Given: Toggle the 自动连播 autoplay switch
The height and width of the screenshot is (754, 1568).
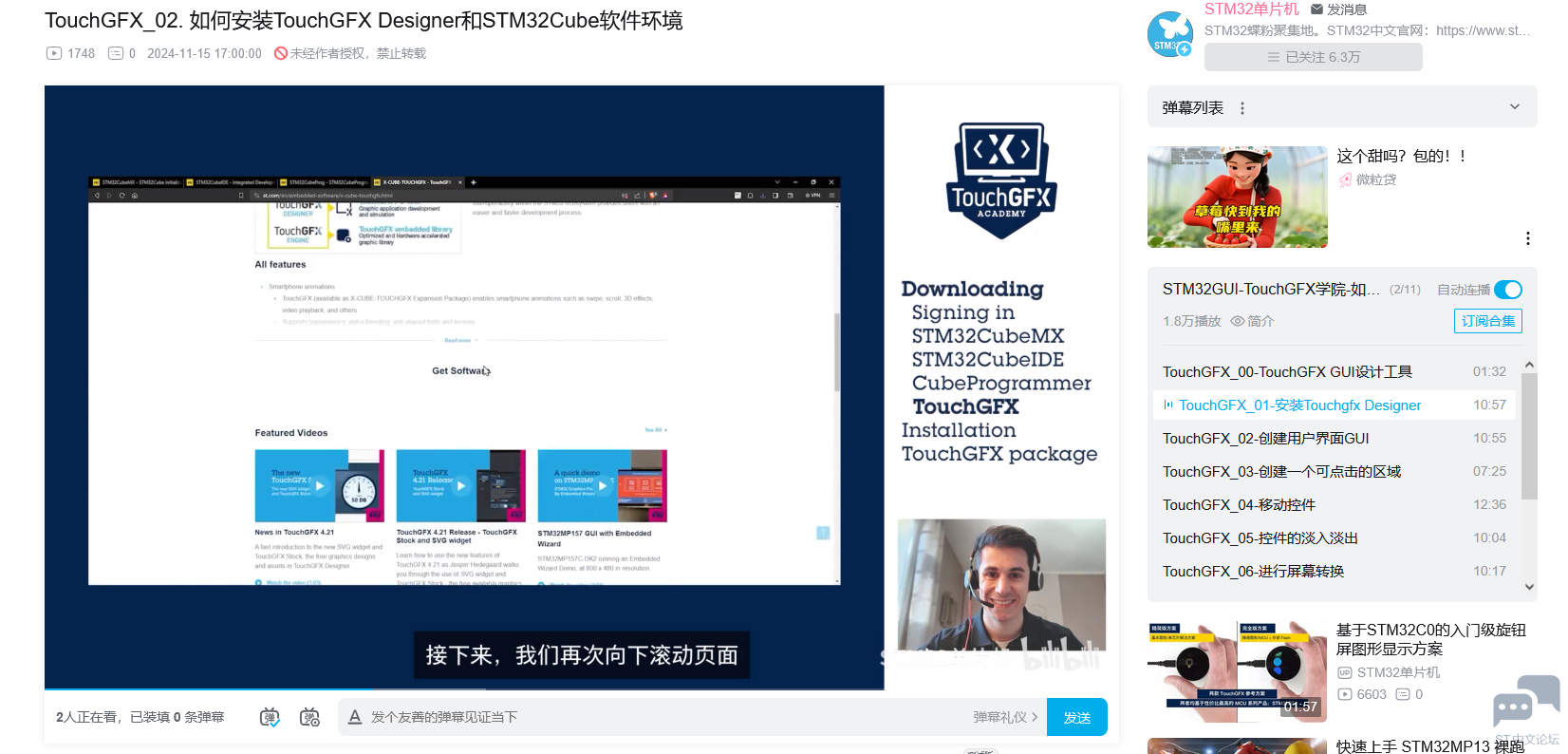Looking at the screenshot, I should click(x=1507, y=290).
